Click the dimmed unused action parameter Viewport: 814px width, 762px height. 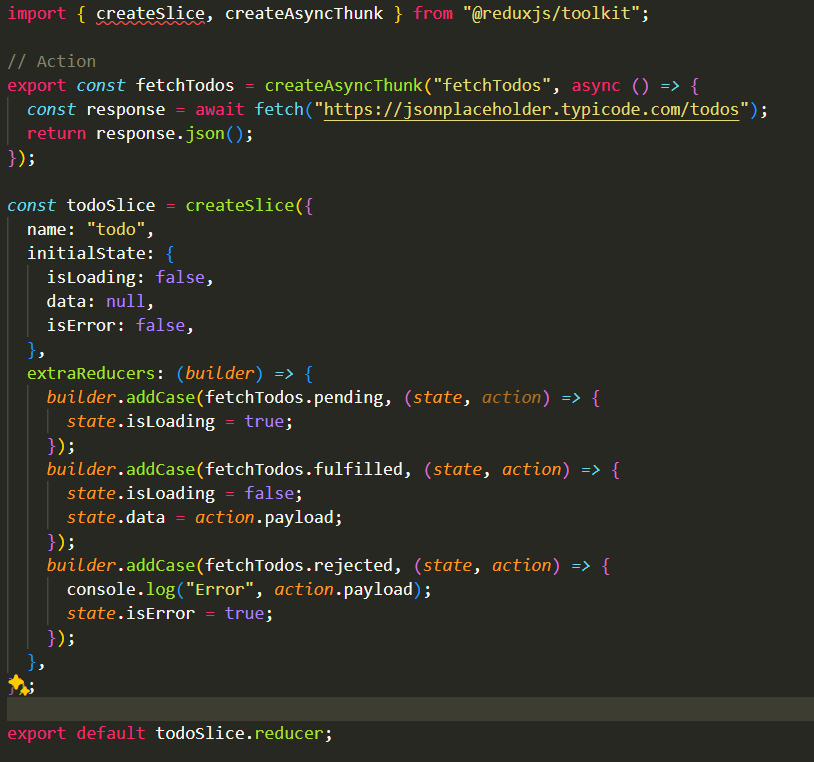[511, 398]
